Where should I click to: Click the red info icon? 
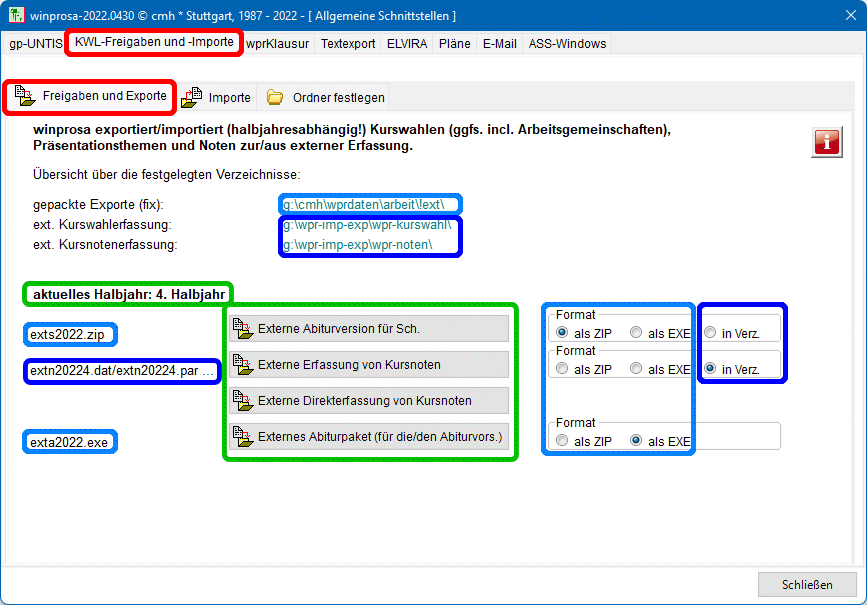(x=826, y=142)
